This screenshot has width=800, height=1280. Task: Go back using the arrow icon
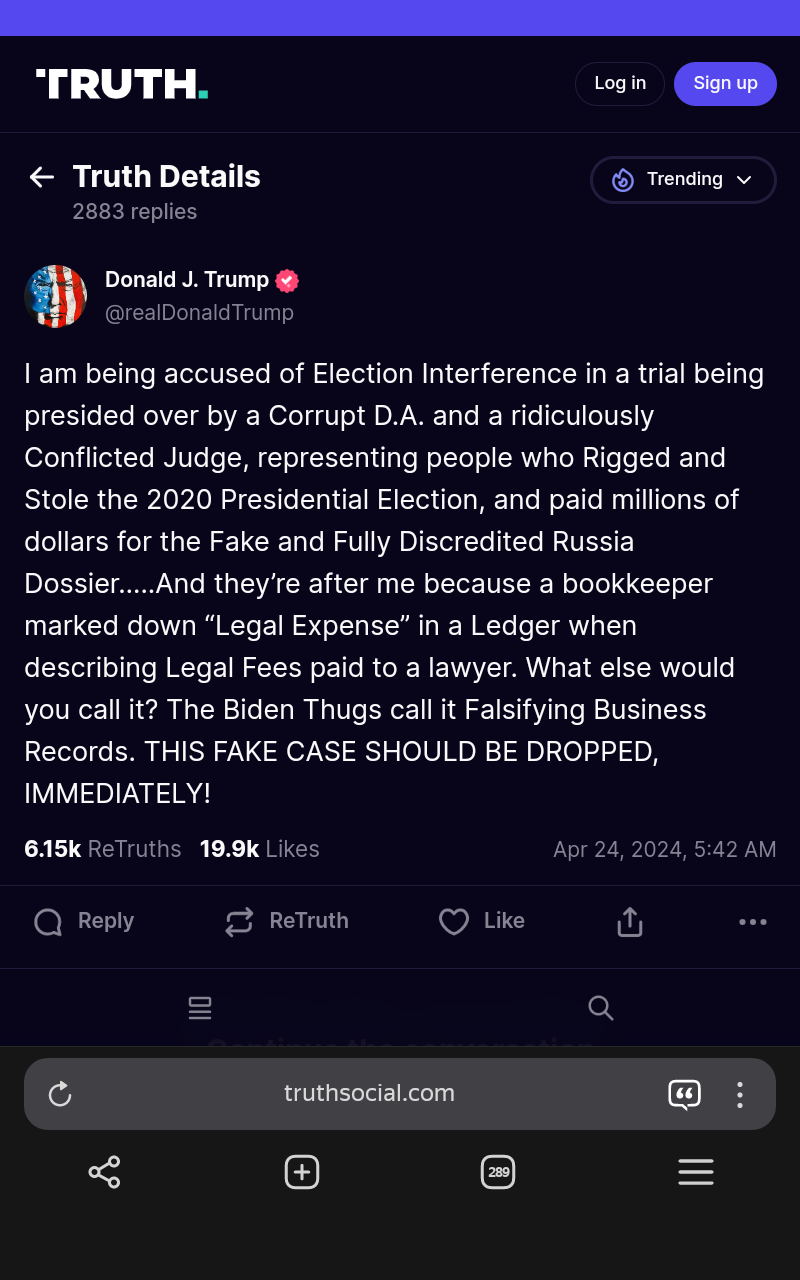(41, 177)
